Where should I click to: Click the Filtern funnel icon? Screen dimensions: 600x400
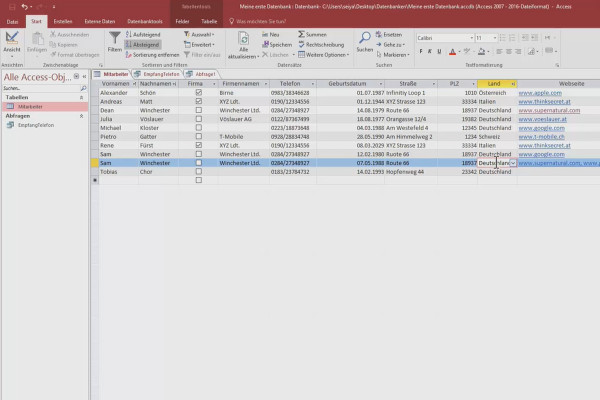click(114, 38)
